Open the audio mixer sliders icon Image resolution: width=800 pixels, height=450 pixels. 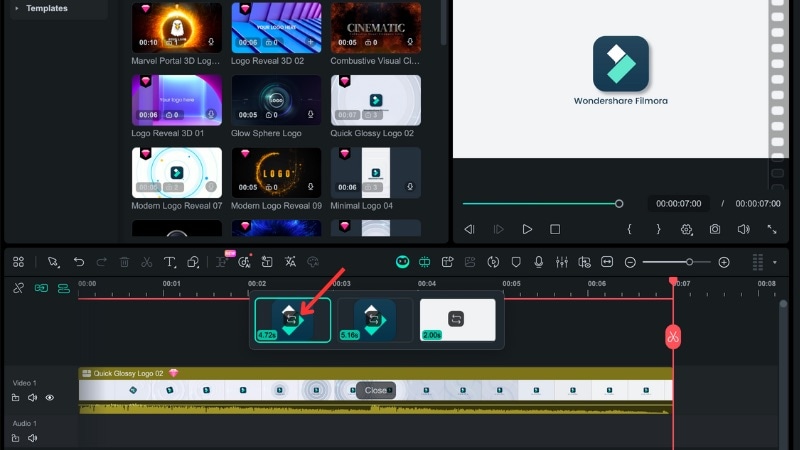[562, 262]
